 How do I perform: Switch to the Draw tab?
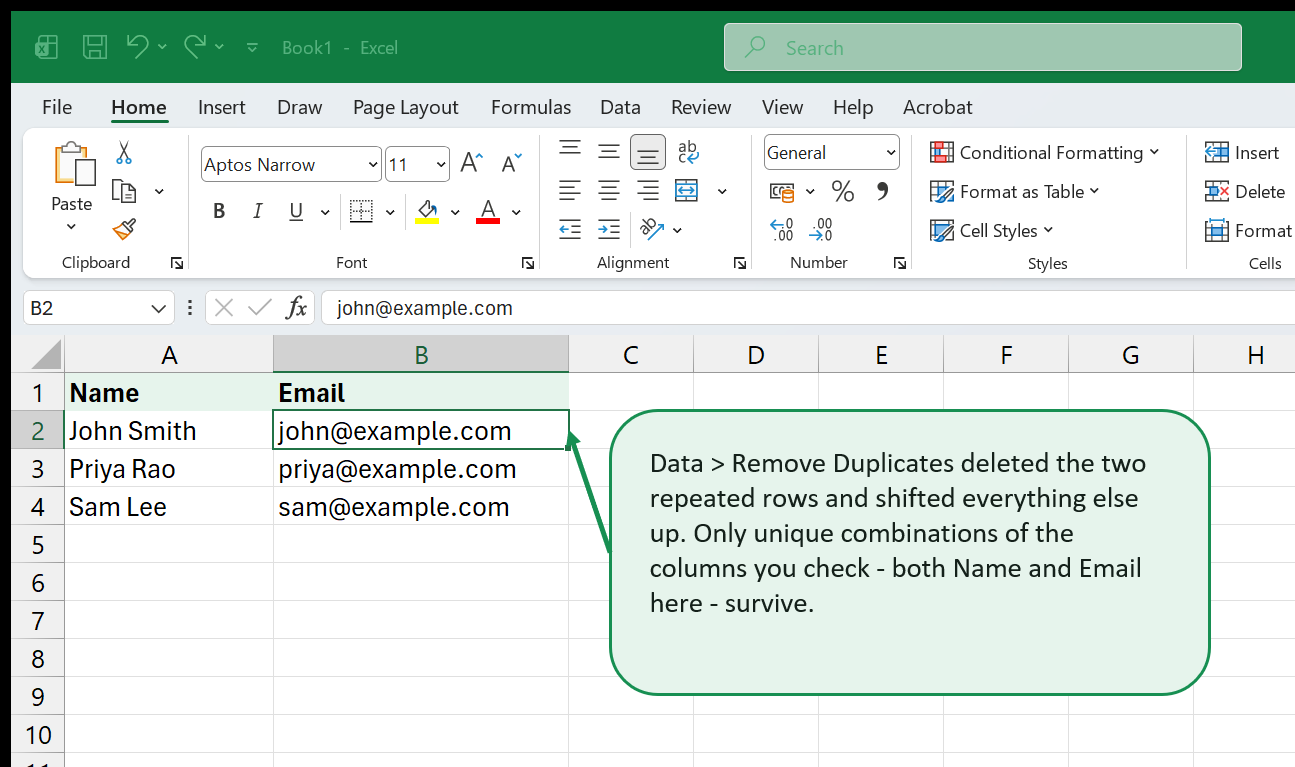click(x=300, y=107)
